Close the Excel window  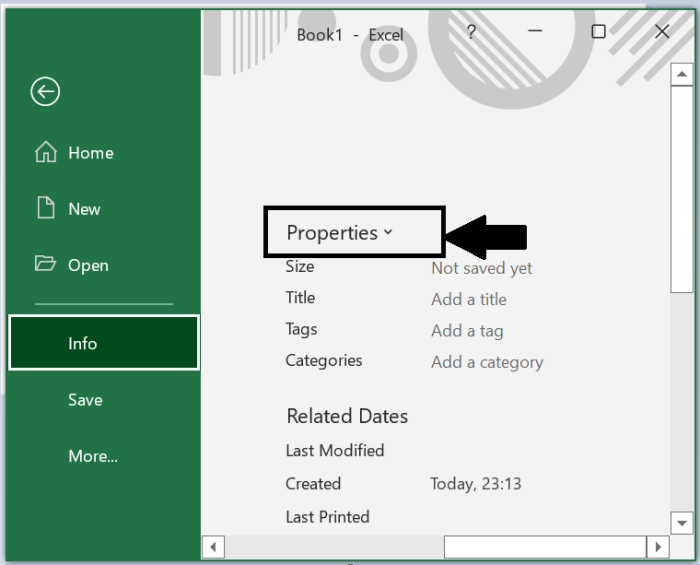click(662, 32)
